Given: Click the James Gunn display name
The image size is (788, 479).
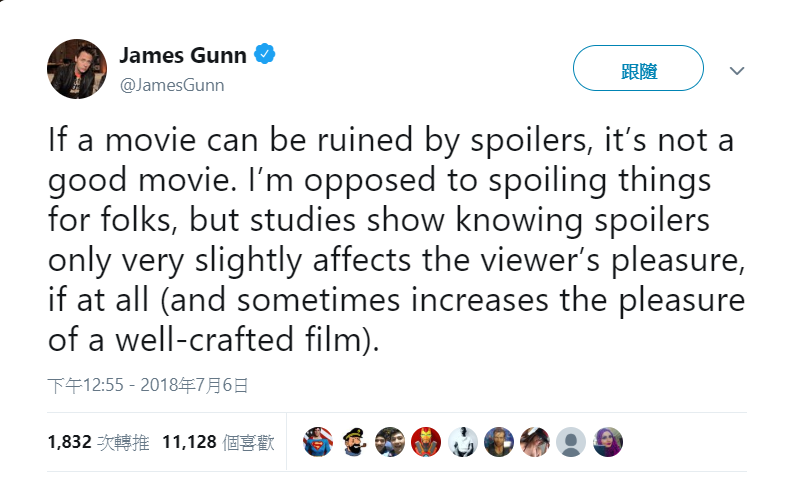Looking at the screenshot, I should [x=183, y=55].
